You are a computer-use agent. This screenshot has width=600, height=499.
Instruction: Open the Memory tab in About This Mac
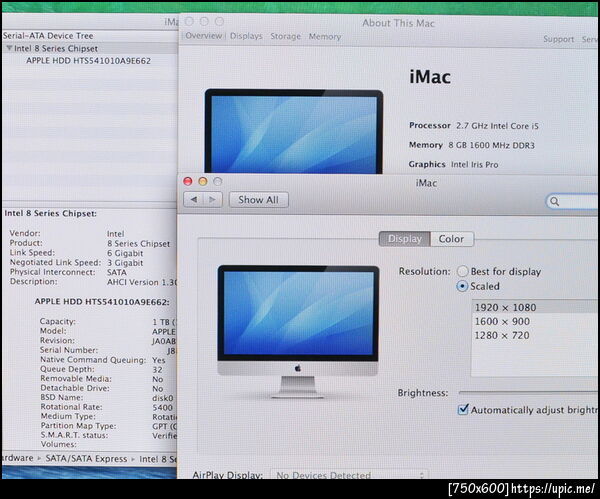tap(325, 37)
